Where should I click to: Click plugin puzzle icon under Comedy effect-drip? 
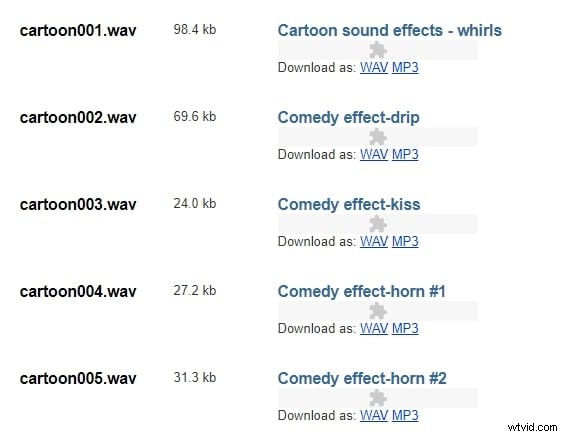pos(378,137)
